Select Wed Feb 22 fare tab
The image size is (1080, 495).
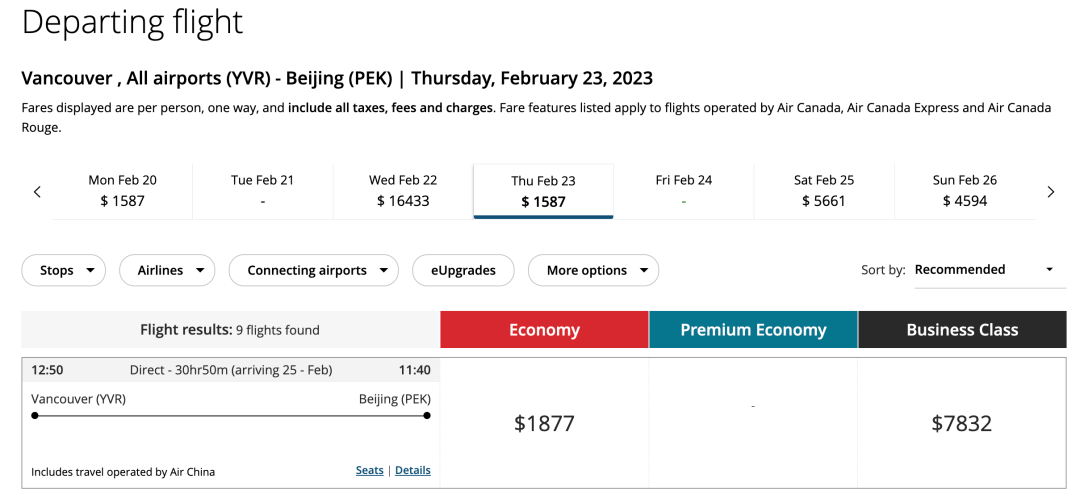click(x=403, y=191)
